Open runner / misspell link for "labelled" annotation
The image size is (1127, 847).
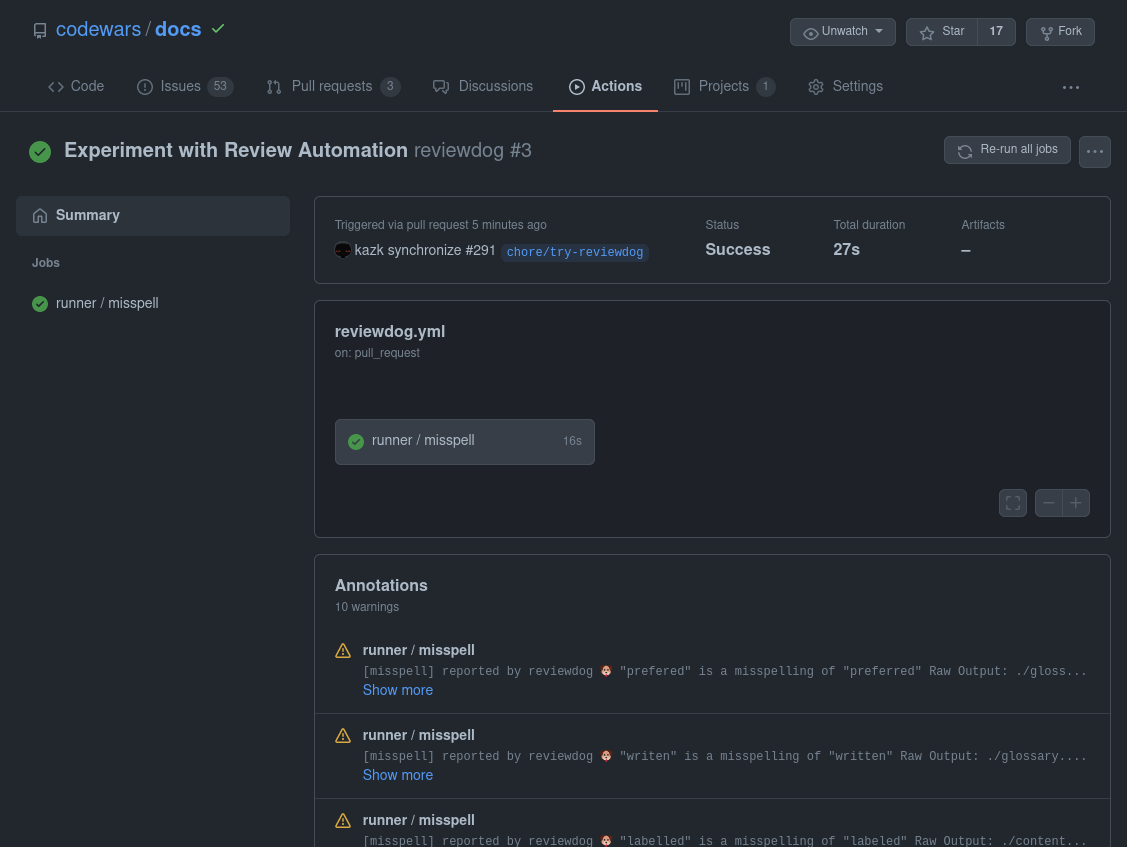pyautogui.click(x=418, y=820)
